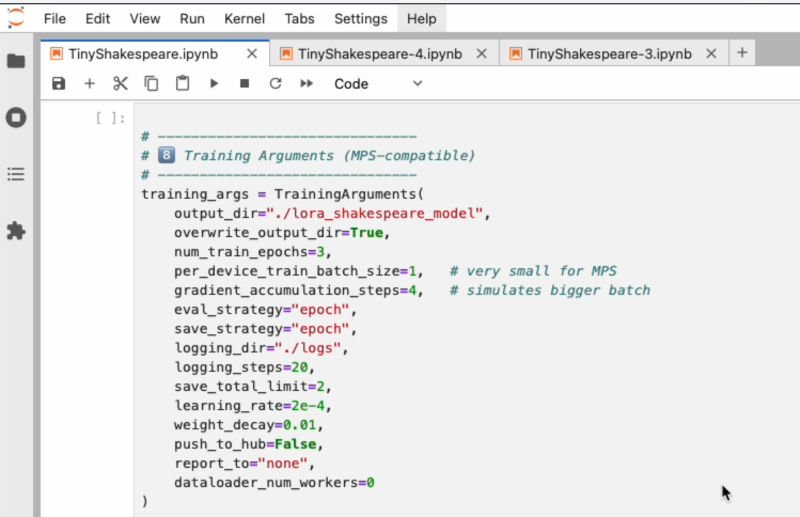Screen dimensions: 800x517
Task: Click the empty cell execution prompt
Action: (x=111, y=118)
